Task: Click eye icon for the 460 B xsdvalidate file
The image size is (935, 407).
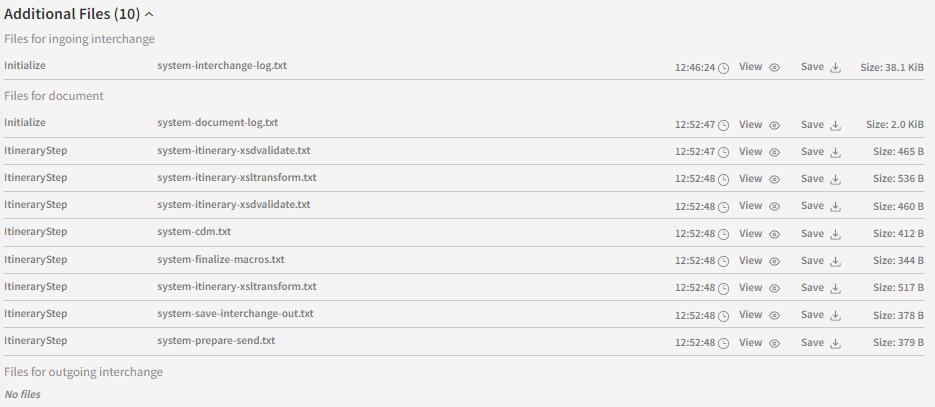Action: 774,207
